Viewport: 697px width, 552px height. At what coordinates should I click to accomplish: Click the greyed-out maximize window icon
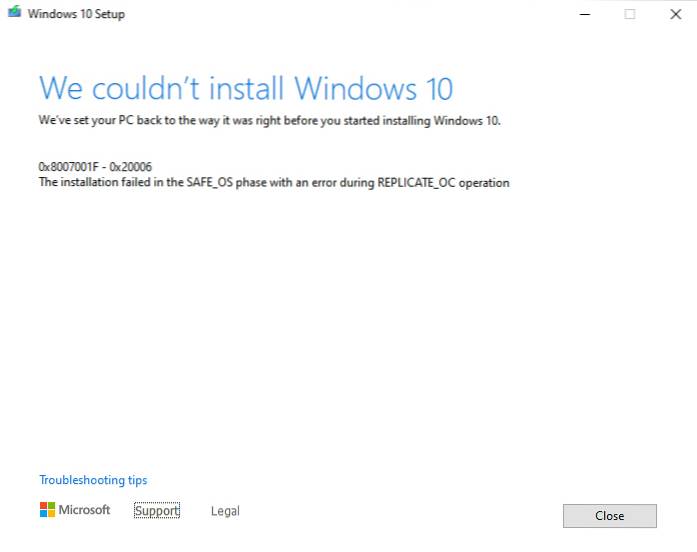pyautogui.click(x=629, y=14)
